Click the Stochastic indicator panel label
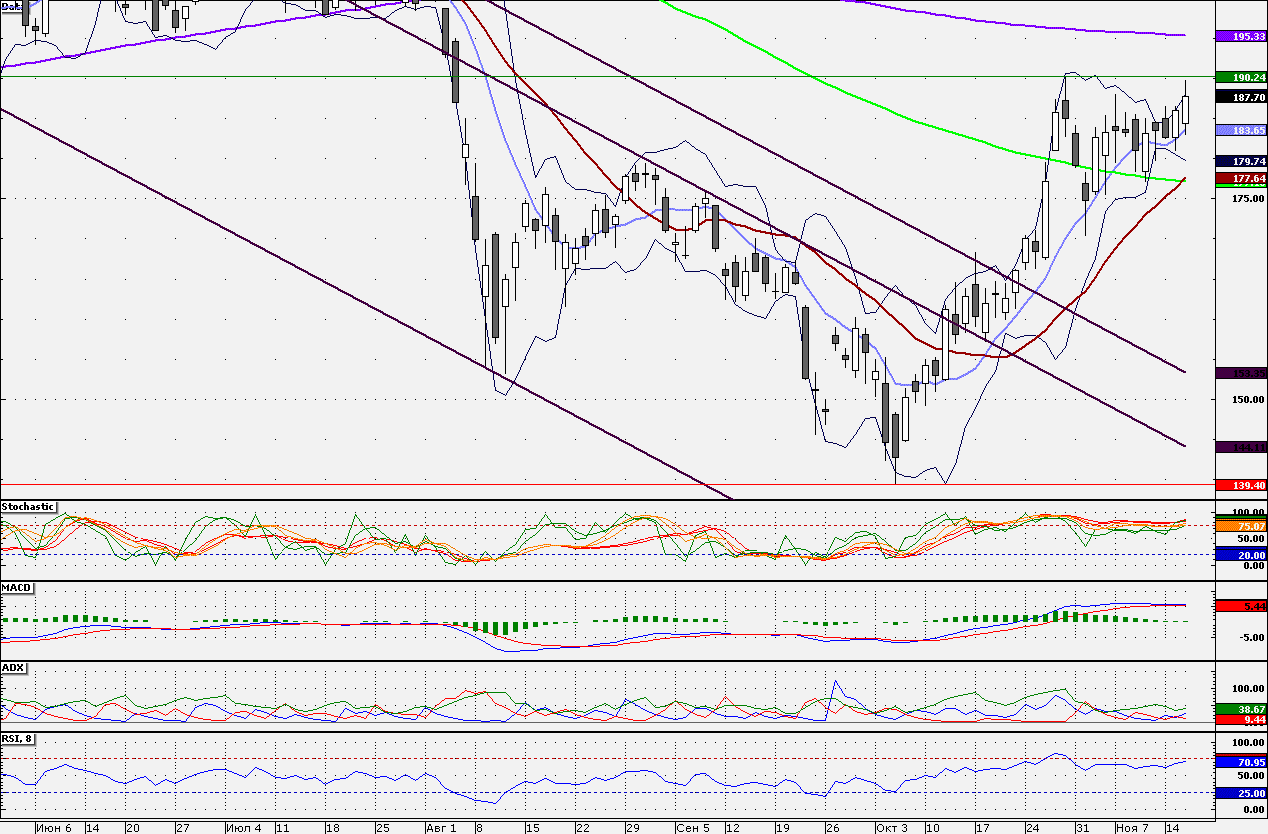The height and width of the screenshot is (834, 1268). point(28,508)
